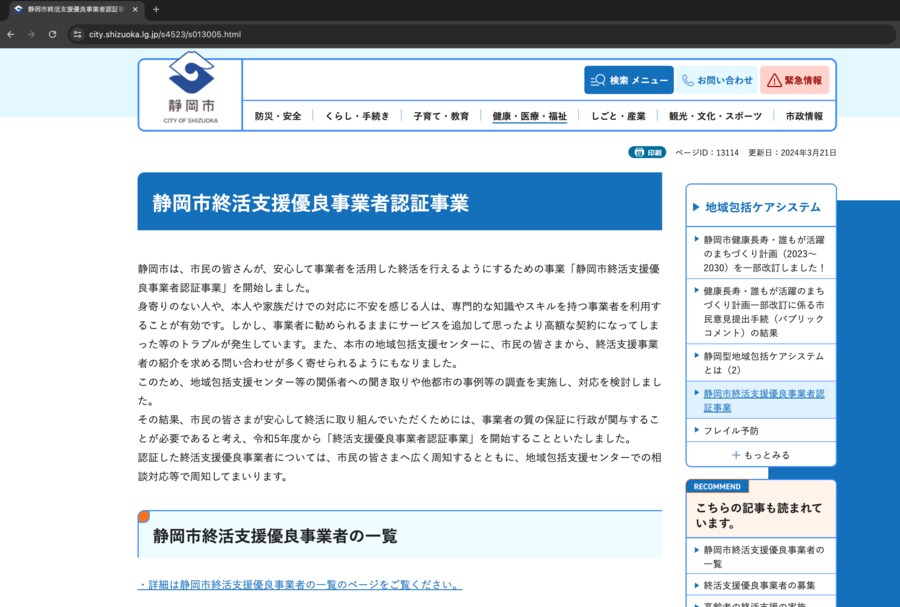Open フレイル予防 sidebar link
The width and height of the screenshot is (900, 607).
pyautogui.click(x=731, y=431)
